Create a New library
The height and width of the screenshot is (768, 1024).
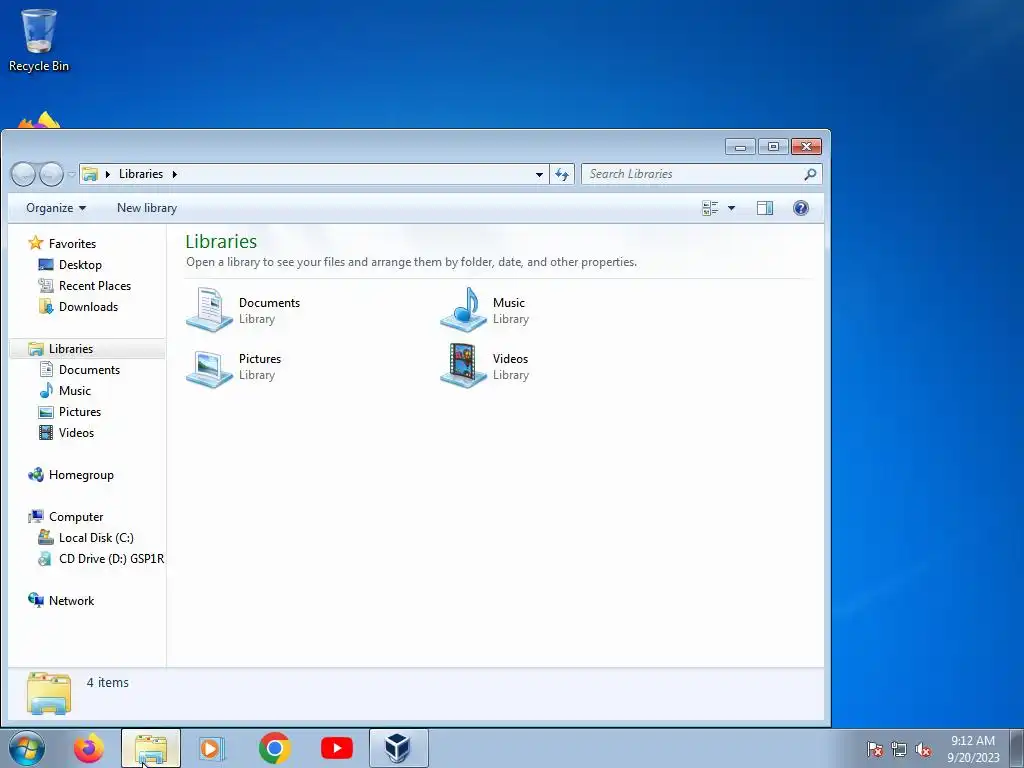pos(147,208)
